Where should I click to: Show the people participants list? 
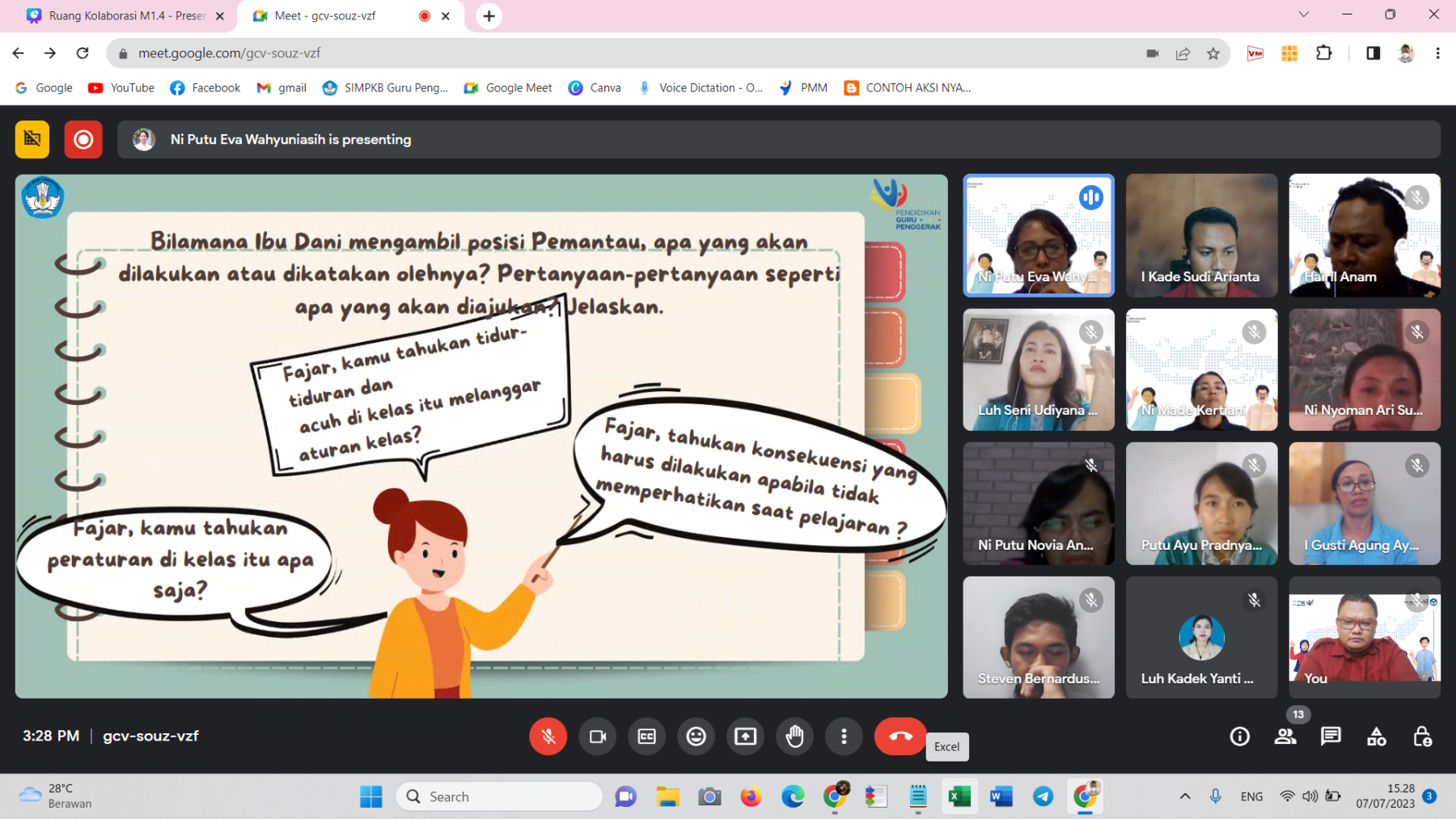pyautogui.click(x=1285, y=736)
